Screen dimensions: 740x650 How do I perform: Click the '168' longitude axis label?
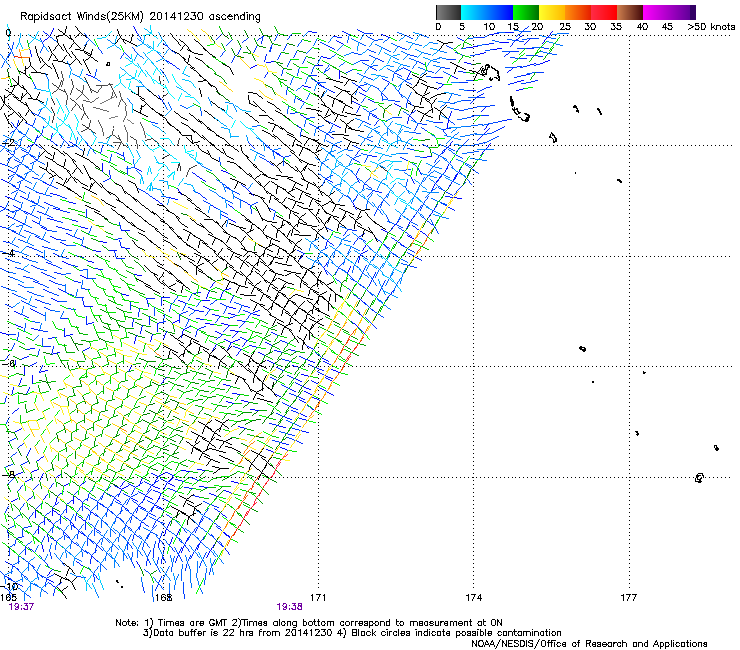click(x=163, y=598)
